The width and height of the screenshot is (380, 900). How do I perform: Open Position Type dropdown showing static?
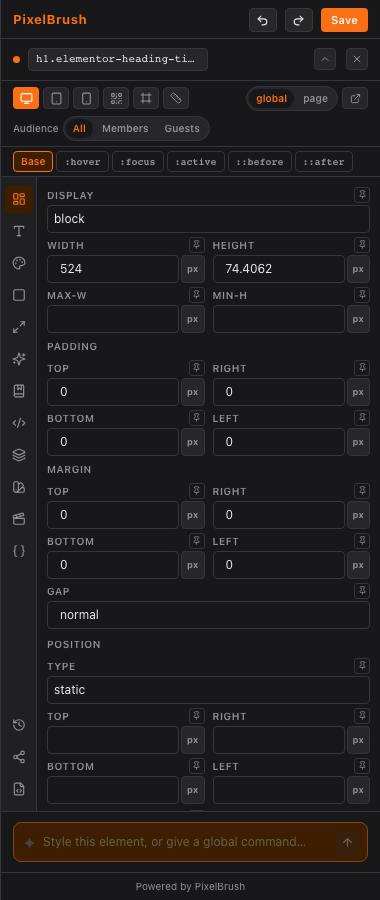tap(208, 690)
